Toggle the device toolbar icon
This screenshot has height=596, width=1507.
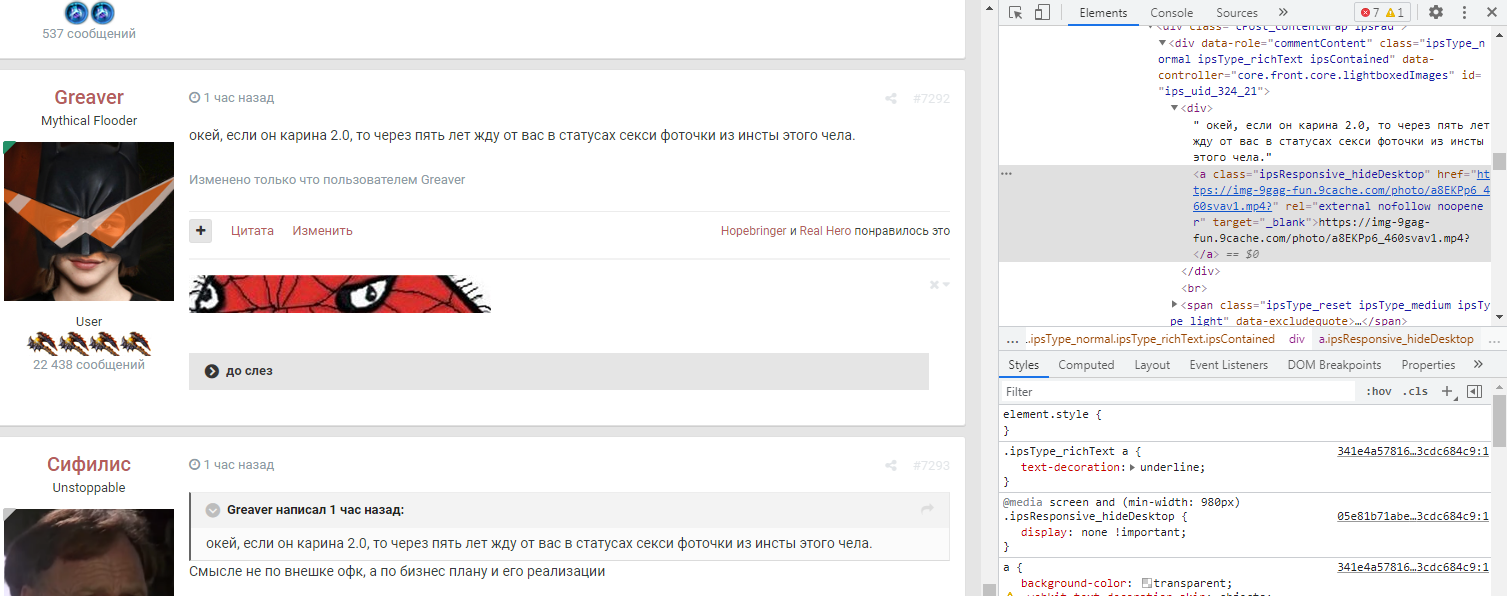[1042, 13]
